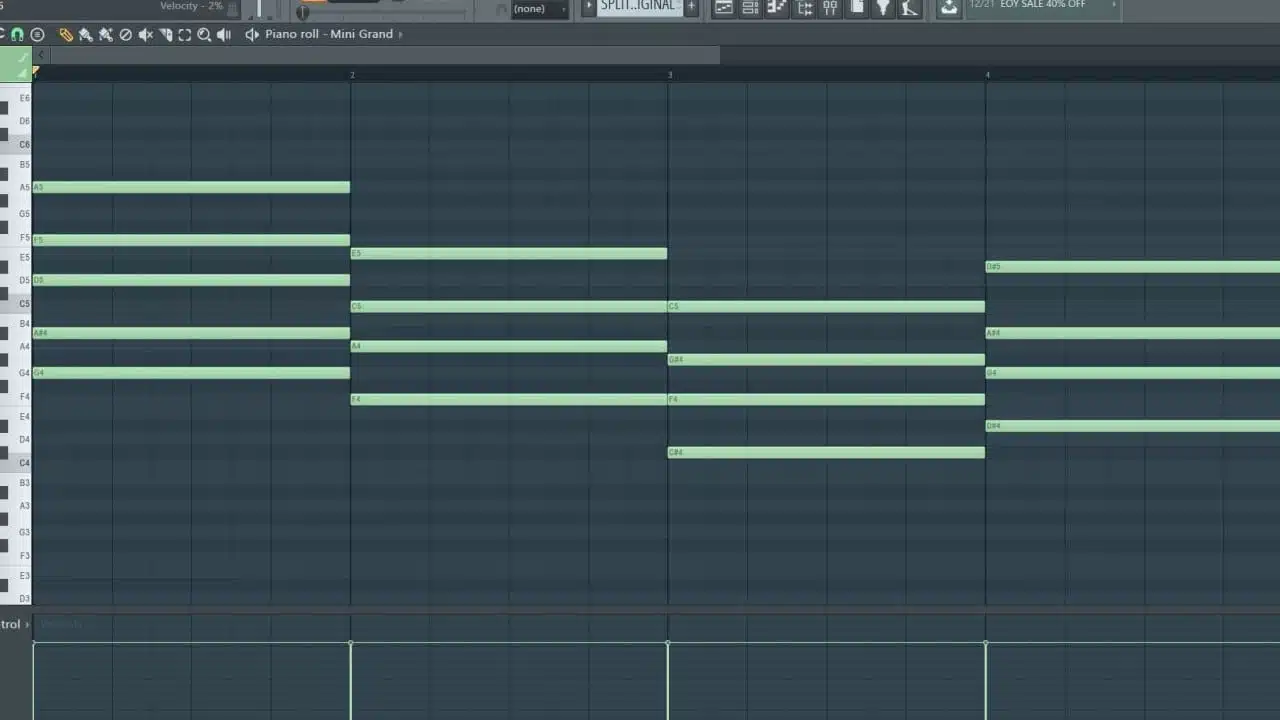Open the project file icon
The height and width of the screenshot is (720, 1280).
(857, 8)
